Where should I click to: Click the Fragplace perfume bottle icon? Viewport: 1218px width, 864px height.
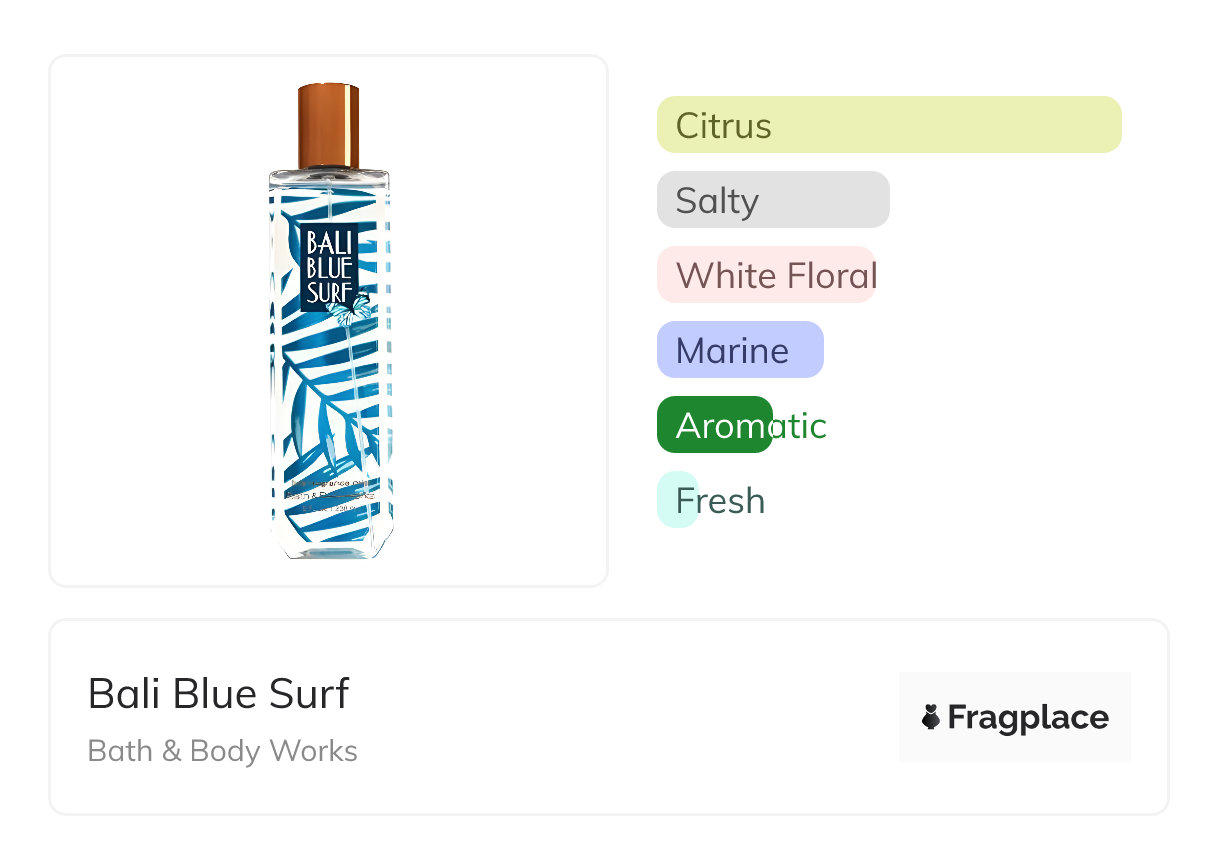pos(931,717)
